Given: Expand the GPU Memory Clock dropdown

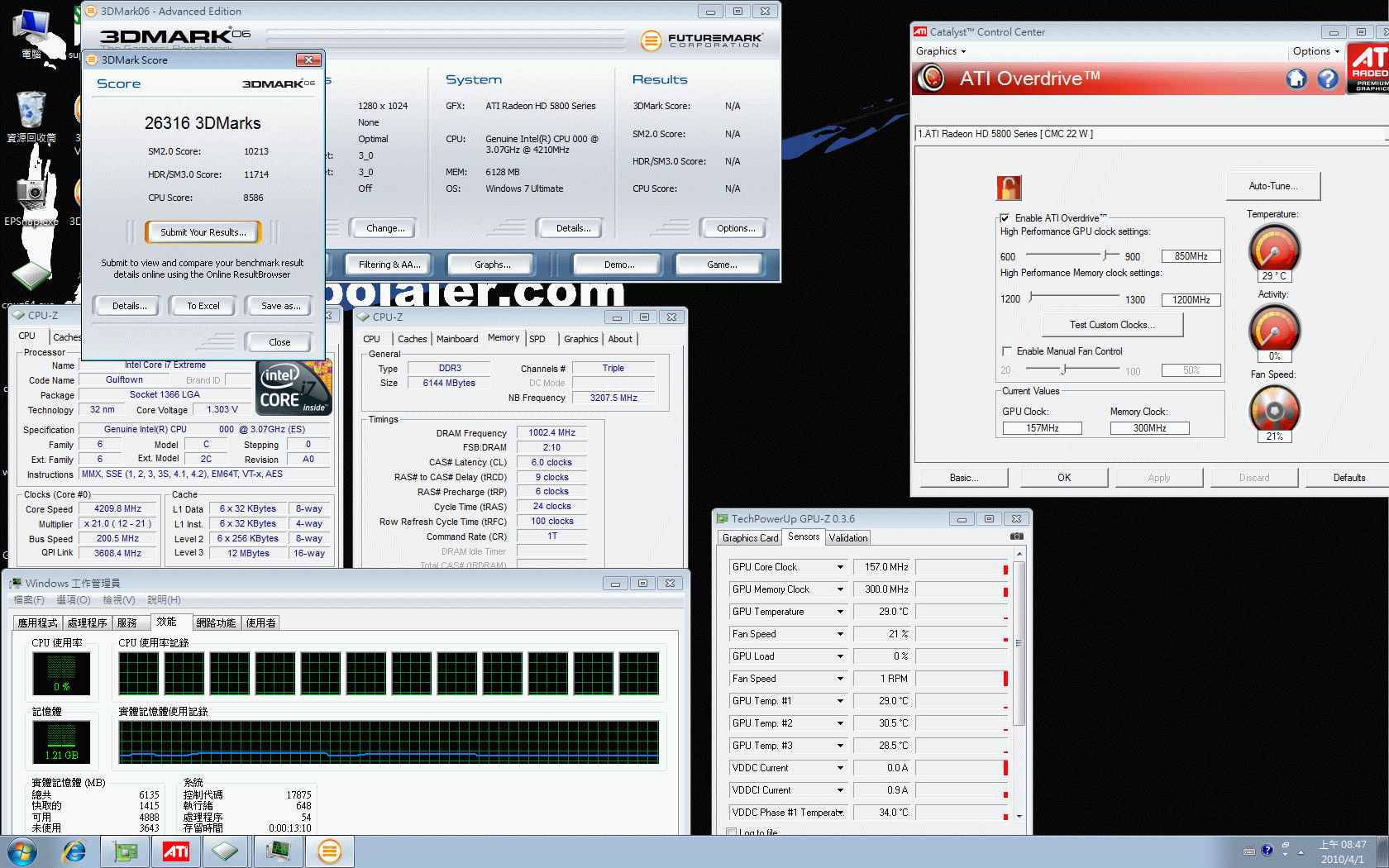Looking at the screenshot, I should [840, 589].
